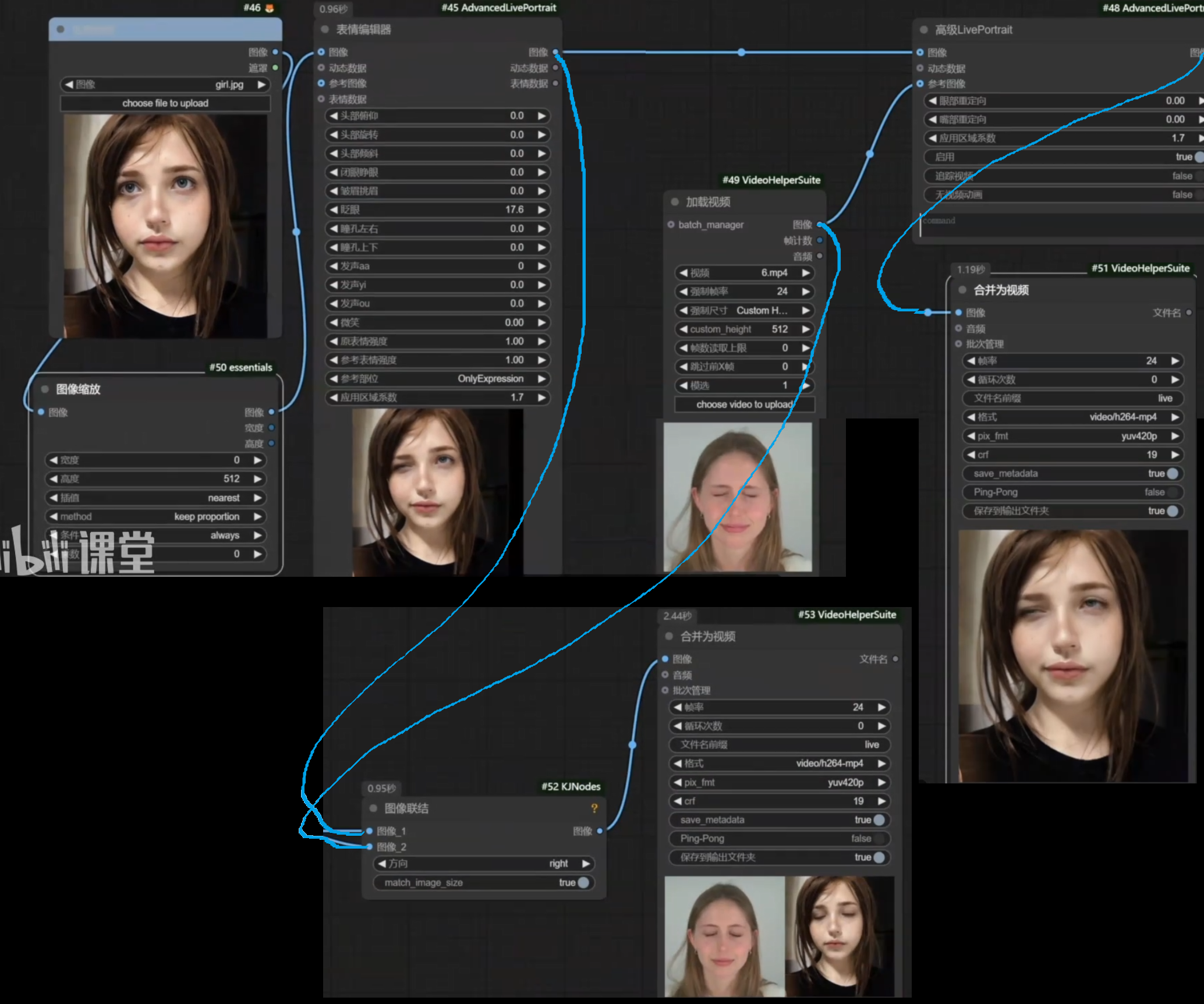
Task: Click the #52 KJNodes badge label
Action: 571,786
